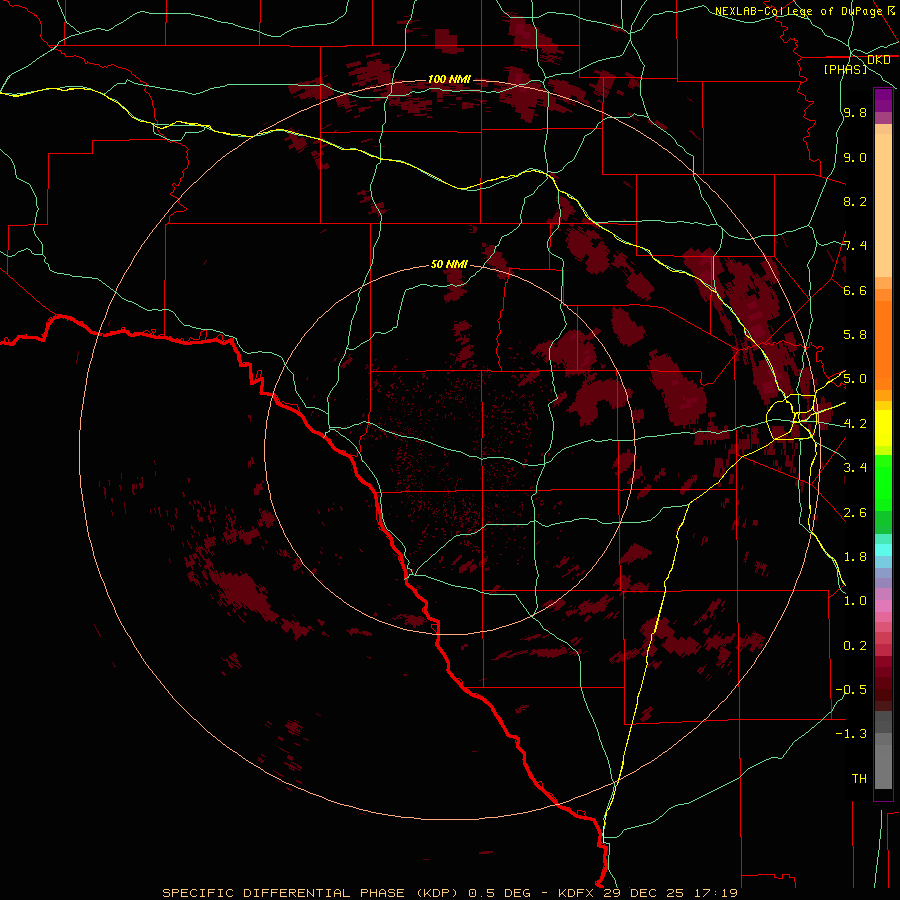Screen dimensions: 900x900
Task: Click the 1.0 value on the scale
Action: tap(855, 601)
